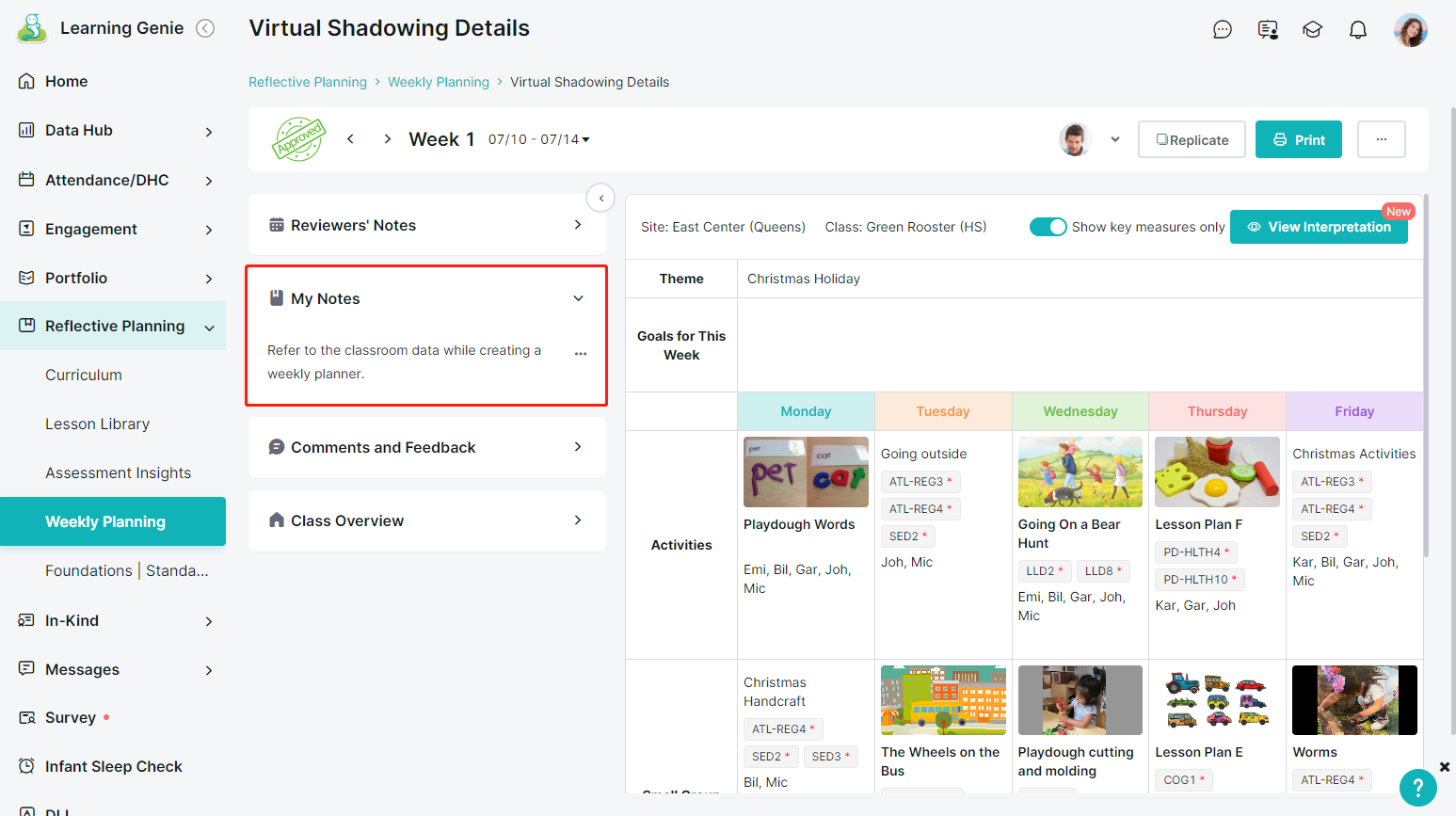Click the Learning Genie logo icon
The width and height of the screenshot is (1456, 816).
32,28
